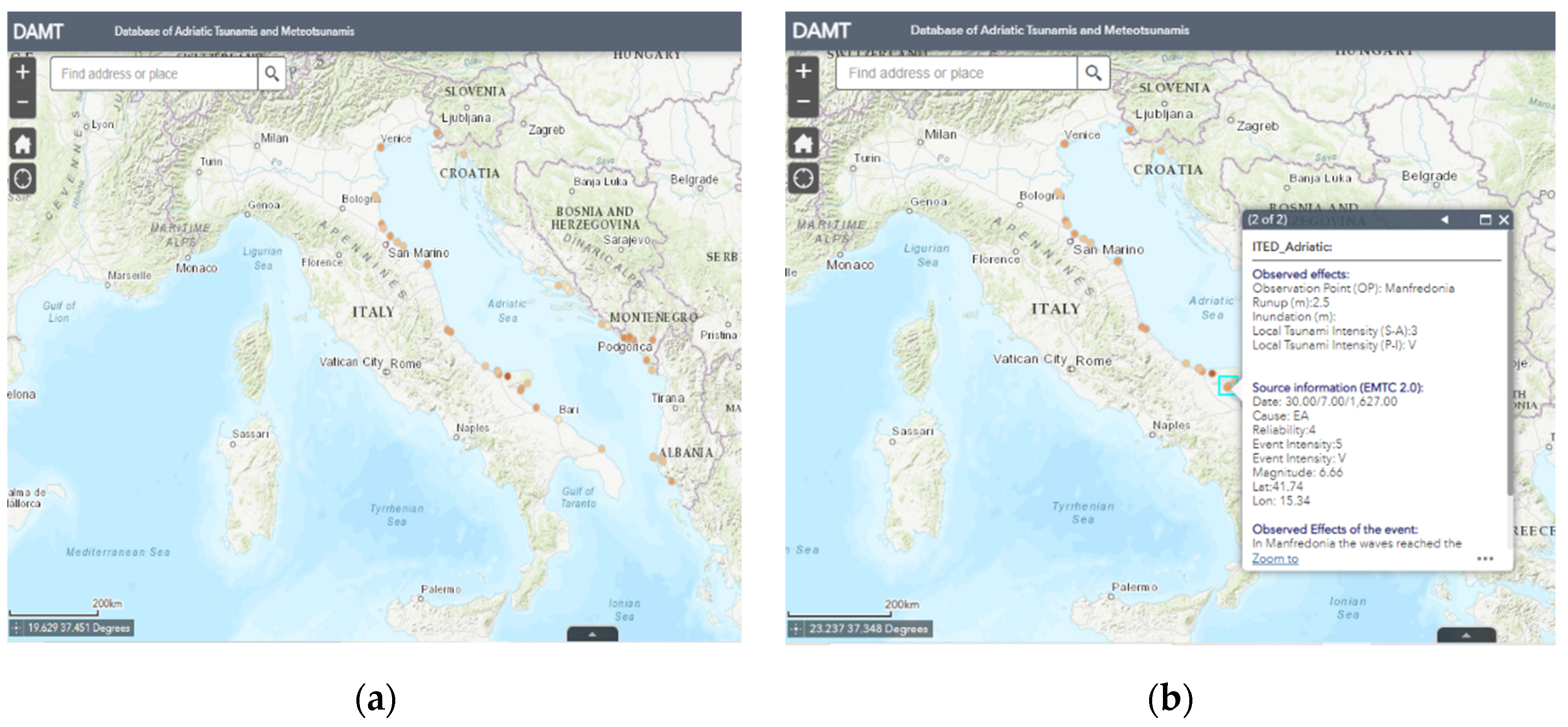Image resolution: width=1568 pixels, height=727 pixels.
Task: Click the dark red point near Manfredonia on left map
Action: click(x=507, y=376)
